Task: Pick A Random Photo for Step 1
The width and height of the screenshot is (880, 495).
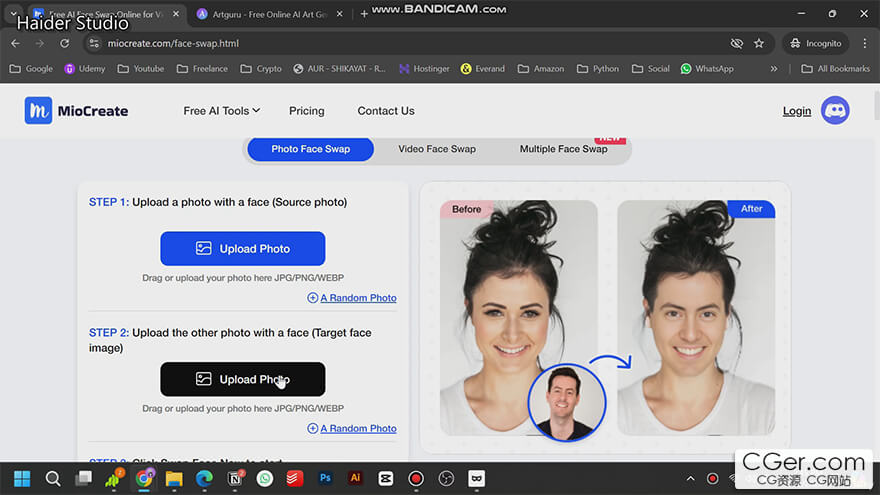Action: (x=352, y=298)
